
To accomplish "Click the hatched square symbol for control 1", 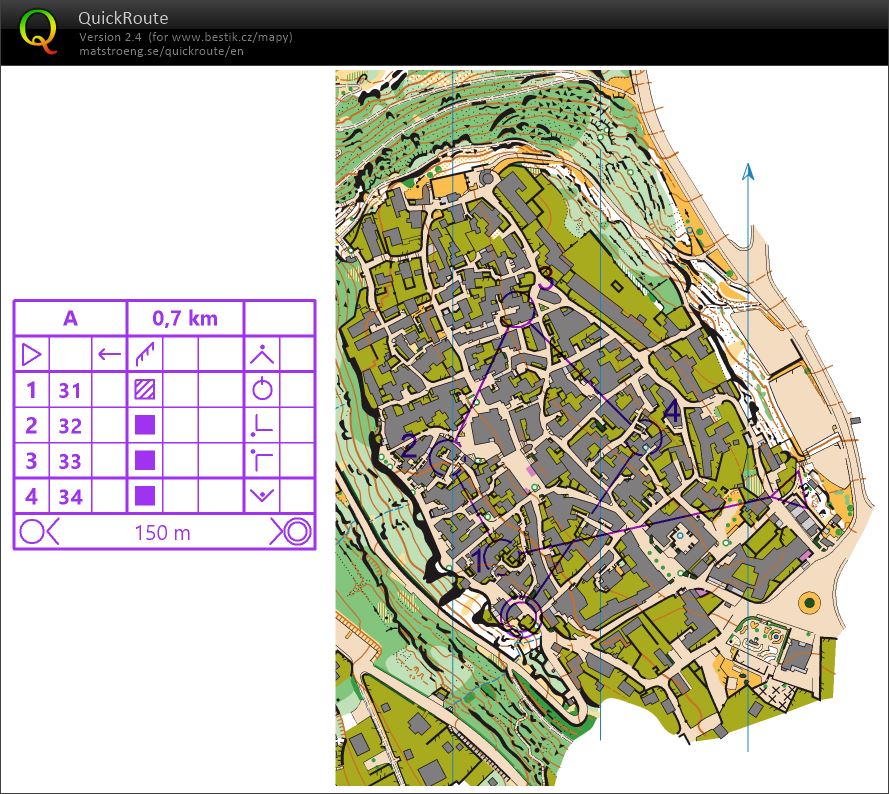I will (145, 390).
